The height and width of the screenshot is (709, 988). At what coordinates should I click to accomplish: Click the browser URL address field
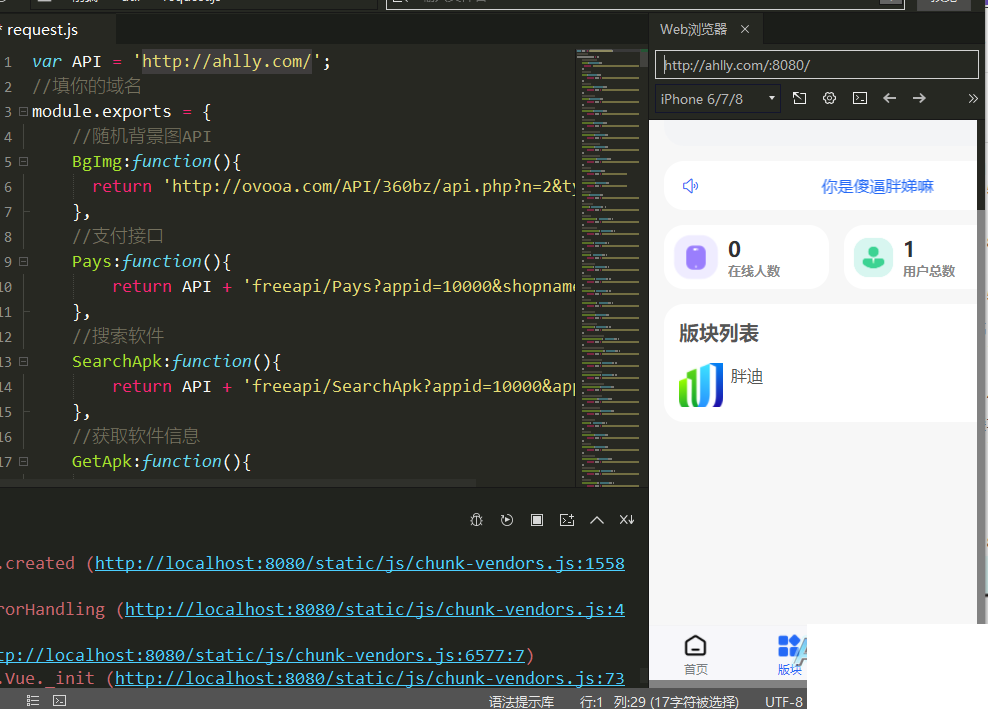coord(817,65)
